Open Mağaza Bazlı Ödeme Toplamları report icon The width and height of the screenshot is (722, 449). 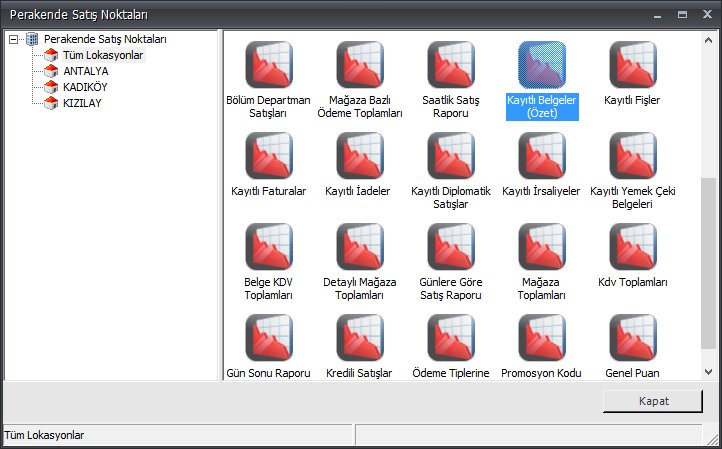pos(360,64)
